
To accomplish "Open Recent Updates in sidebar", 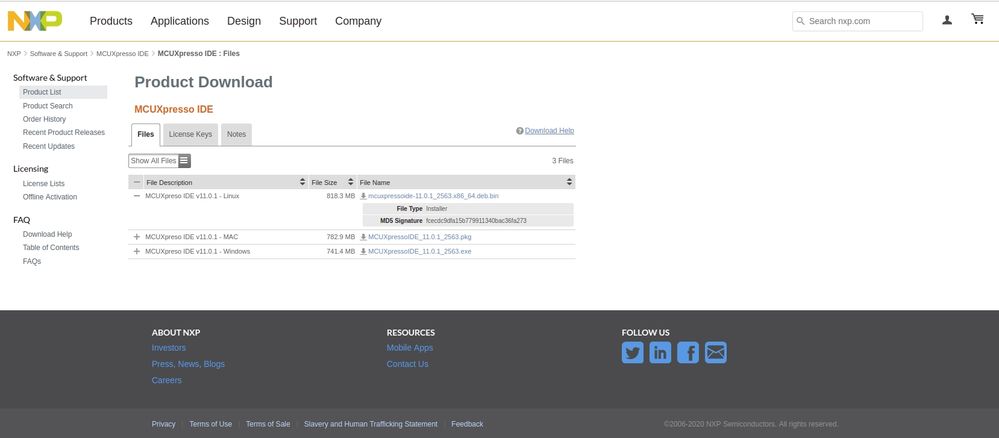I will tap(49, 147).
